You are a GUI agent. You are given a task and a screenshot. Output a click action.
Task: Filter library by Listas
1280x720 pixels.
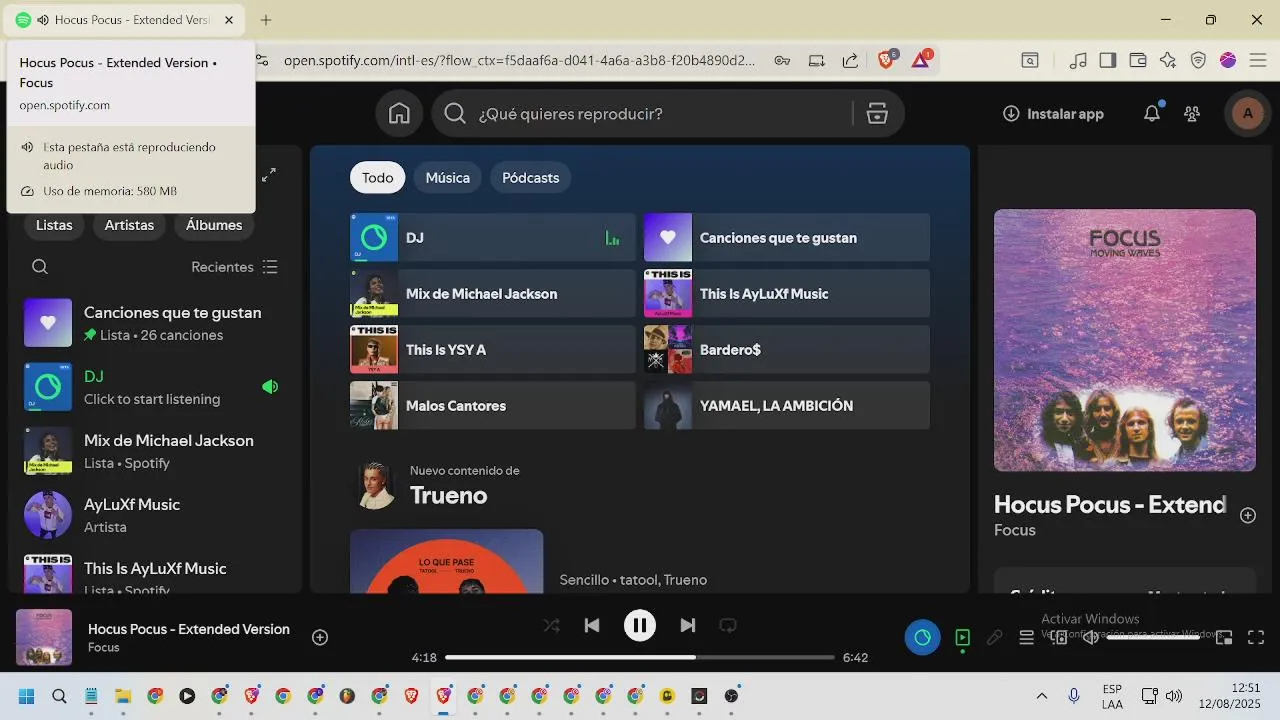(54, 225)
